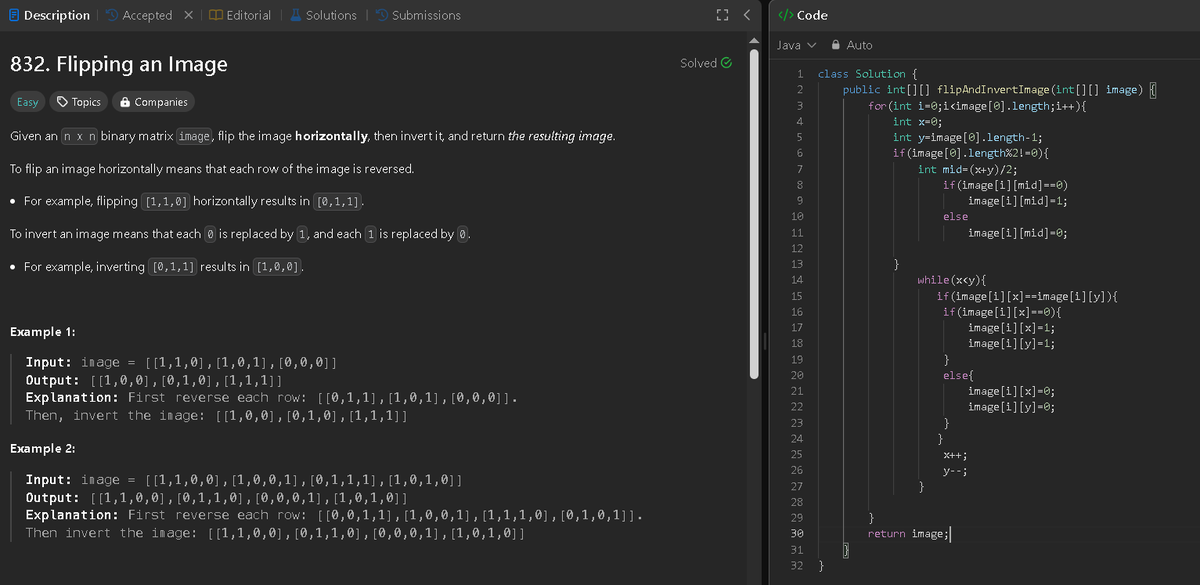The image size is (1200, 585).
Task: Click the inline code [1,1,0] in description
Action: click(x=166, y=201)
